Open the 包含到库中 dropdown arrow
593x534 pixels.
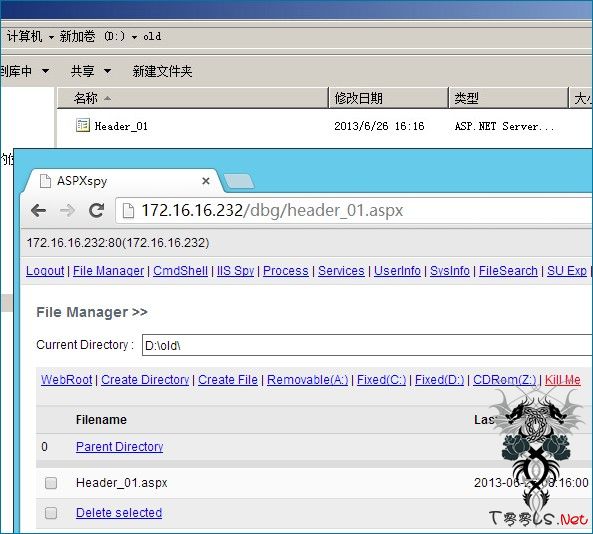click(45, 71)
